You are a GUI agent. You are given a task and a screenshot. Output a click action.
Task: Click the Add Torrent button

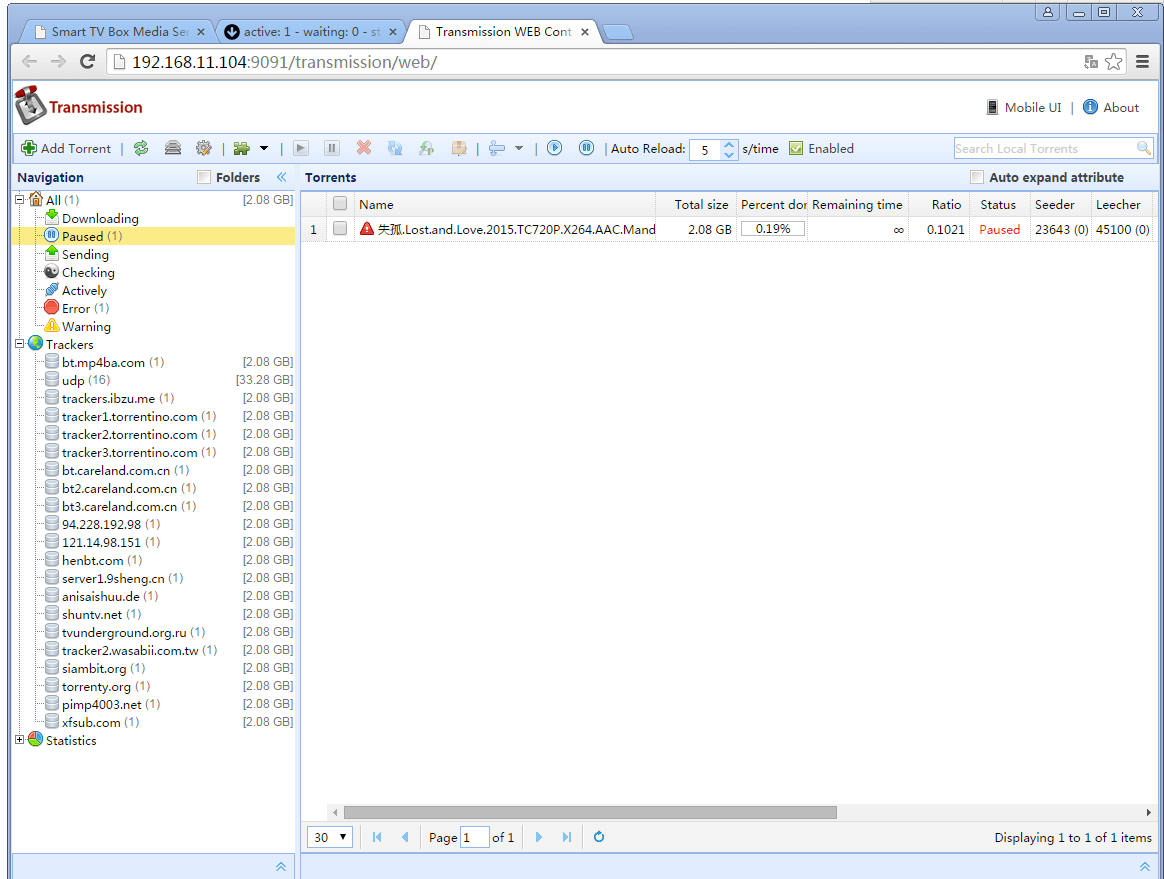[66, 148]
